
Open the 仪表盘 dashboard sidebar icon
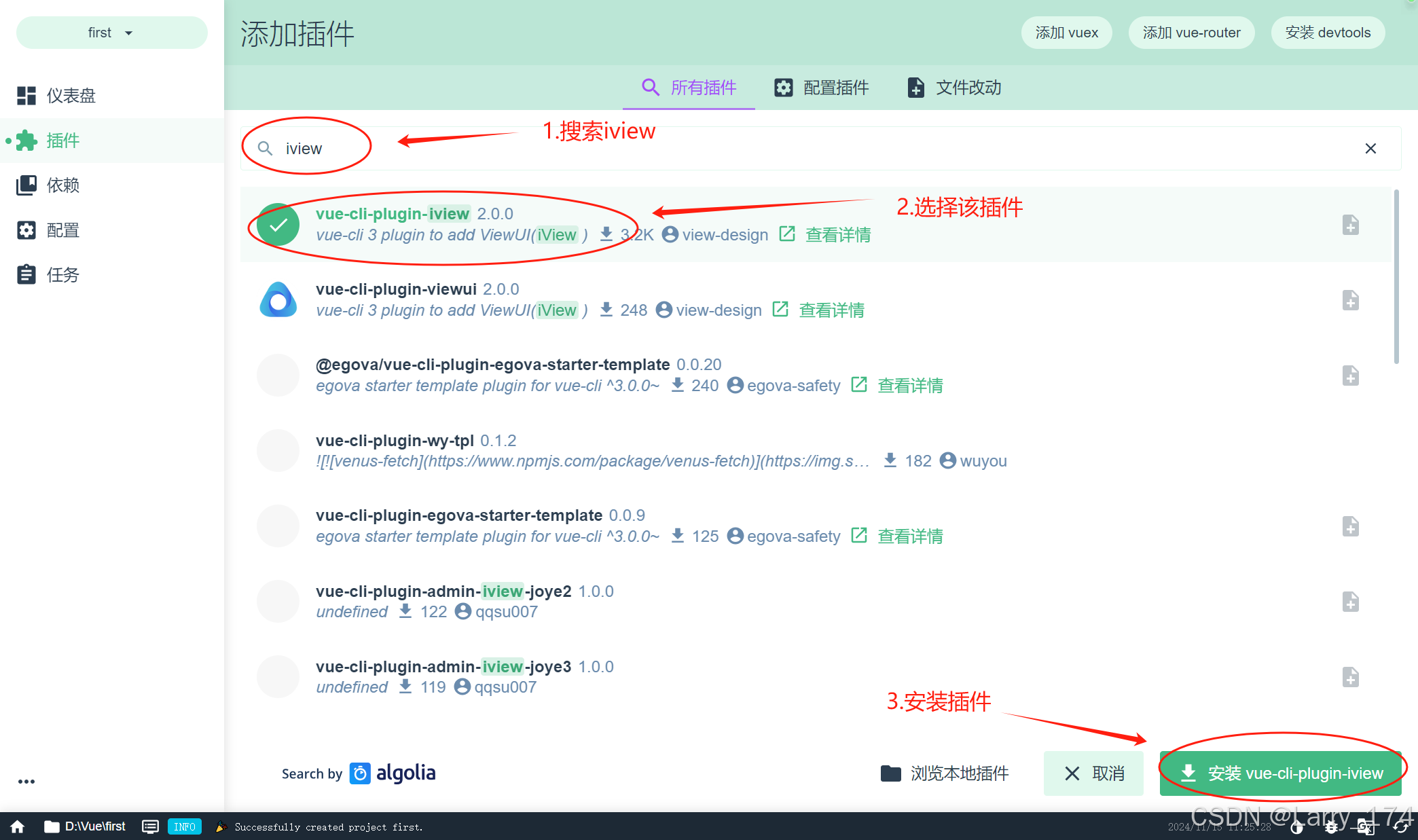coord(26,95)
